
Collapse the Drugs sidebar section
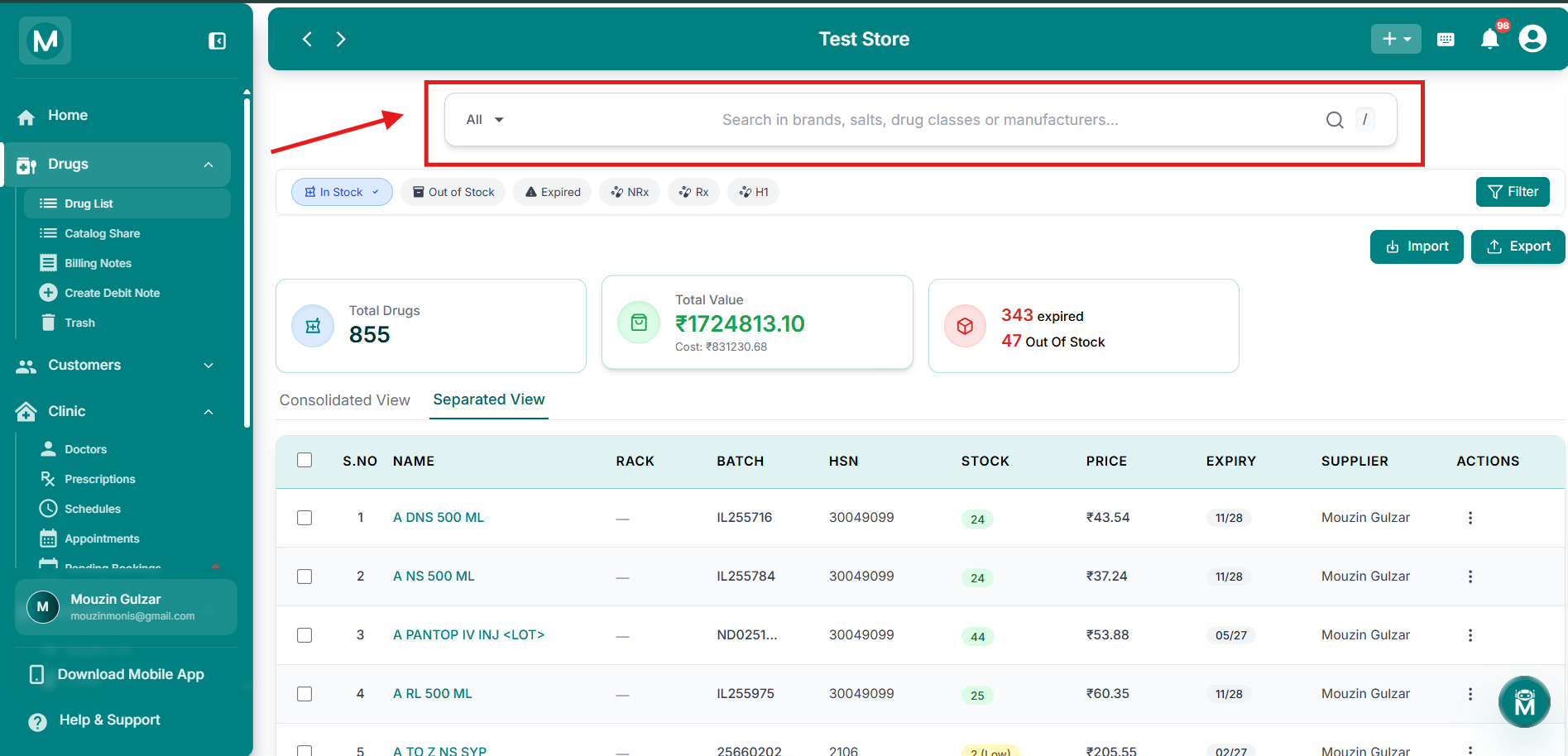[209, 165]
